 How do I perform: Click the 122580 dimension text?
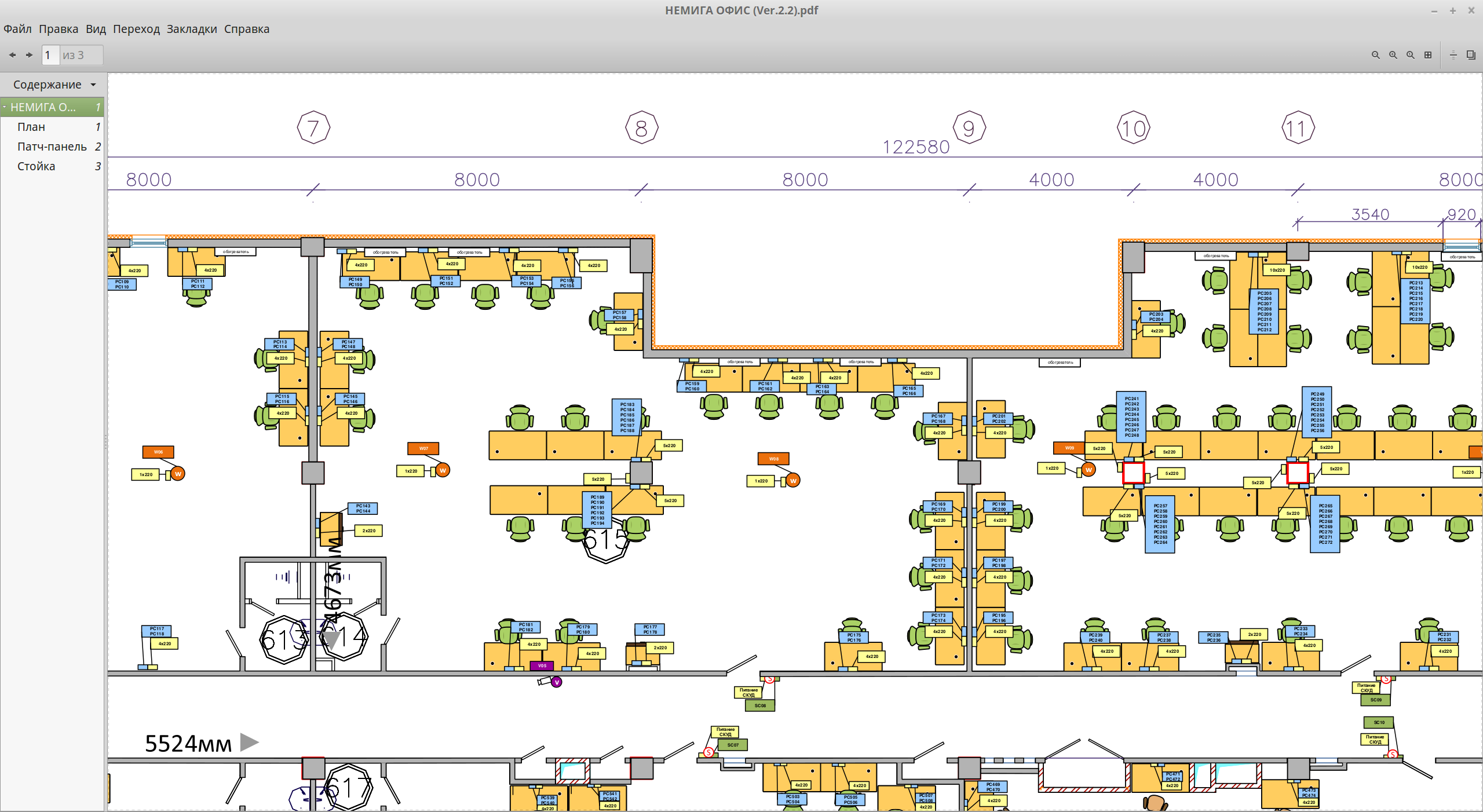pos(916,147)
